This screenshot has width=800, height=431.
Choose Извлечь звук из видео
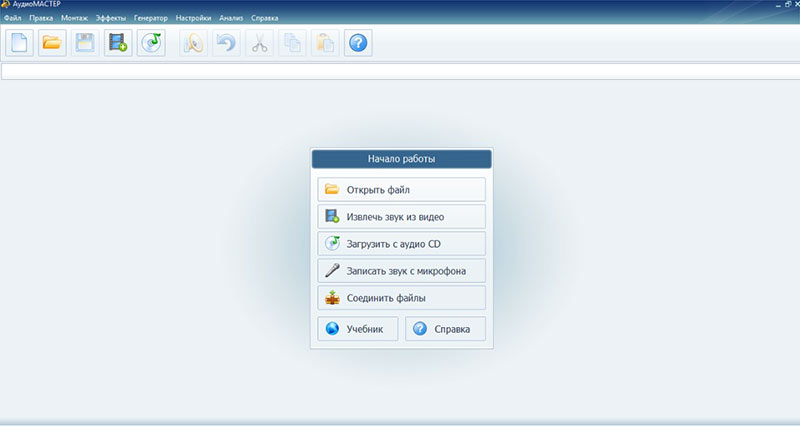click(x=402, y=216)
